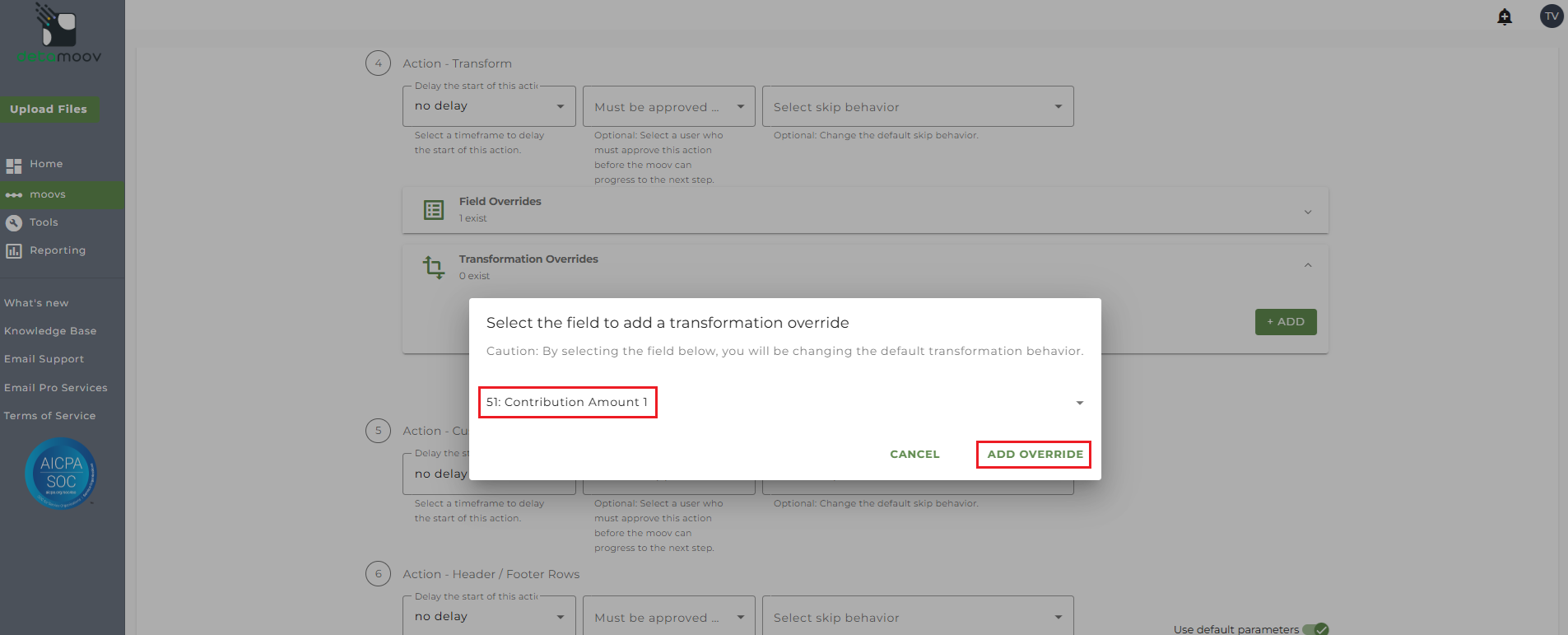Open notifications bell icon
The image size is (1568, 635).
point(1505,16)
